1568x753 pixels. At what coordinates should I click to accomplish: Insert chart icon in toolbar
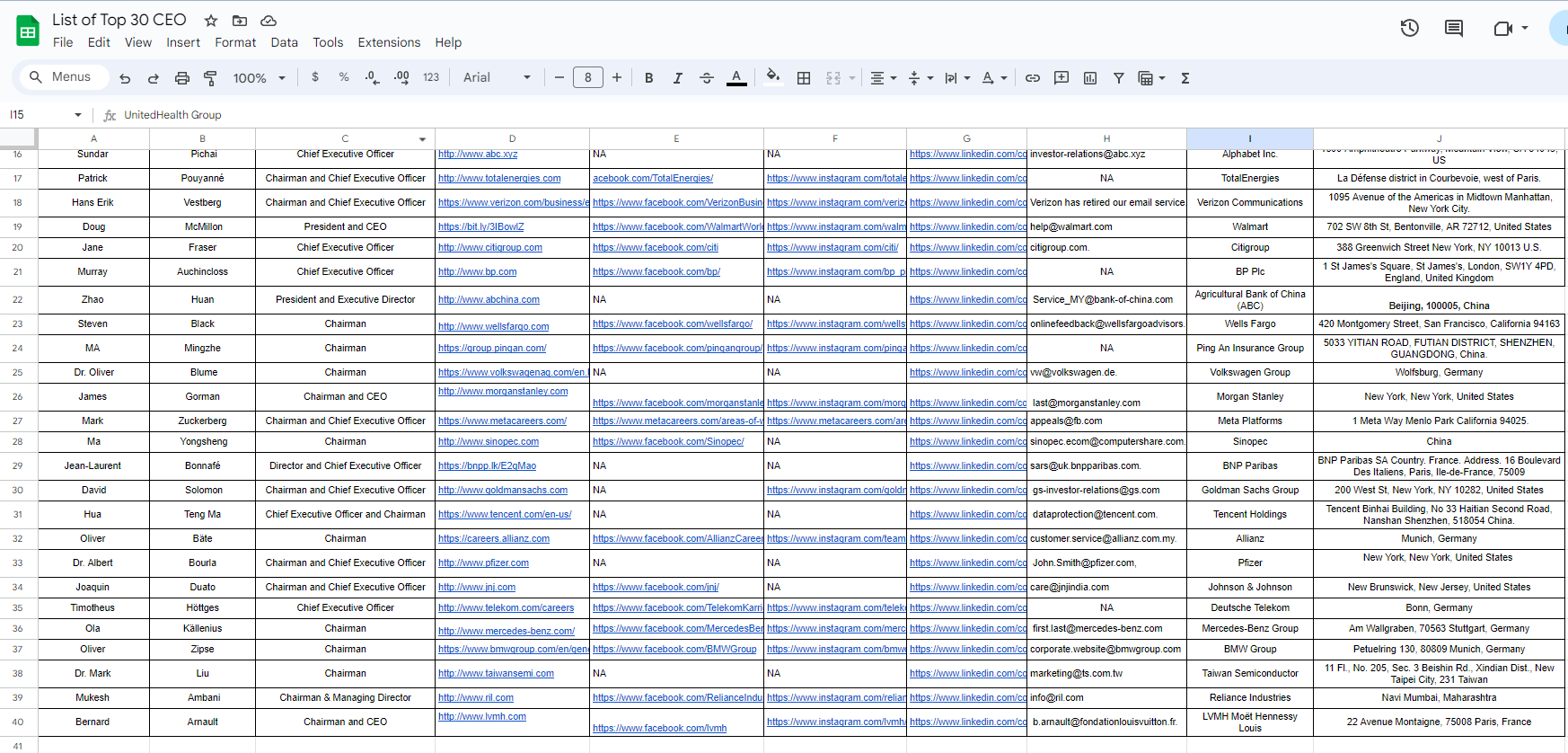pyautogui.click(x=1090, y=78)
